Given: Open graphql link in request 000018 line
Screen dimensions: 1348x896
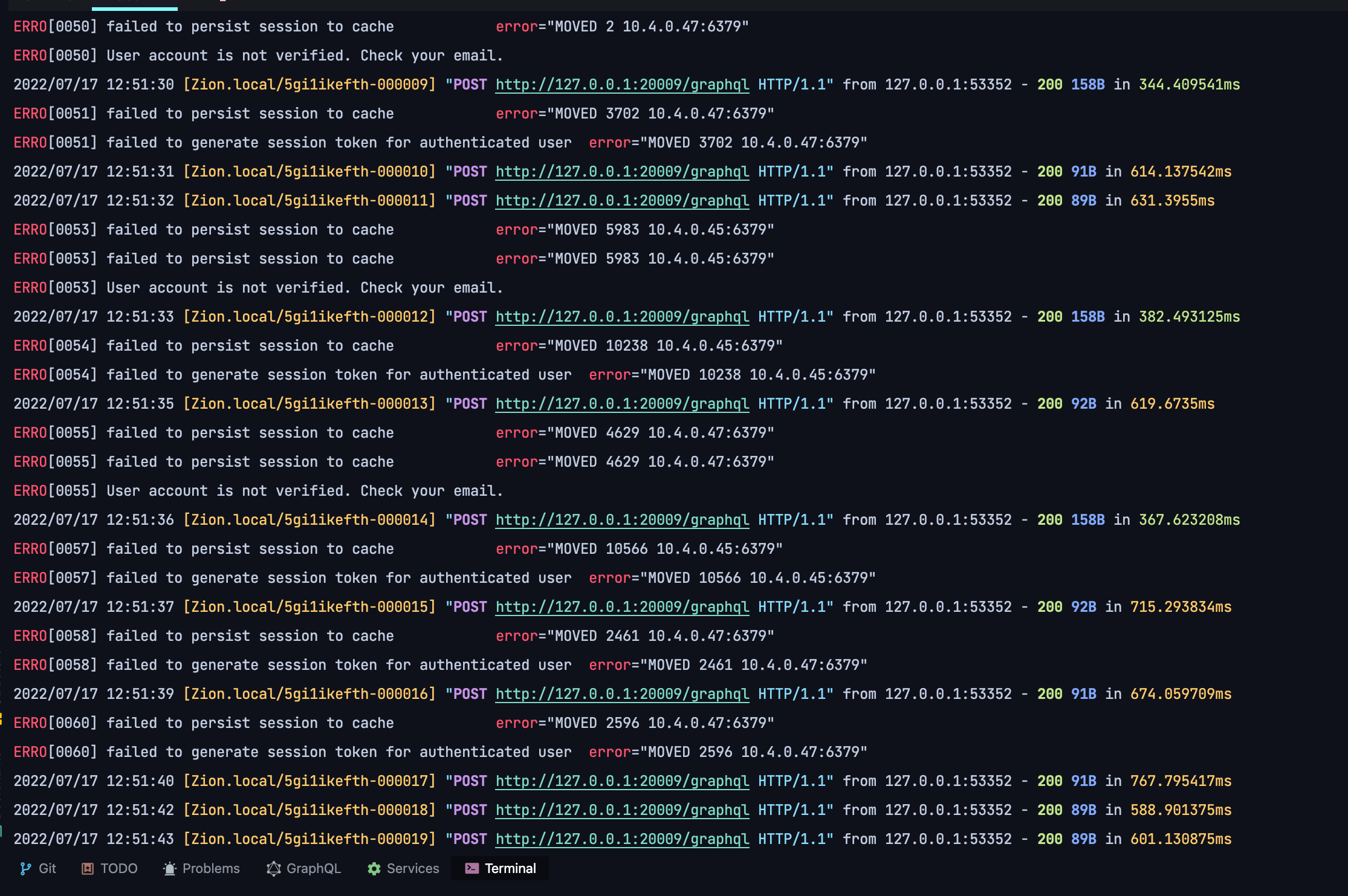Looking at the screenshot, I should 622,810.
